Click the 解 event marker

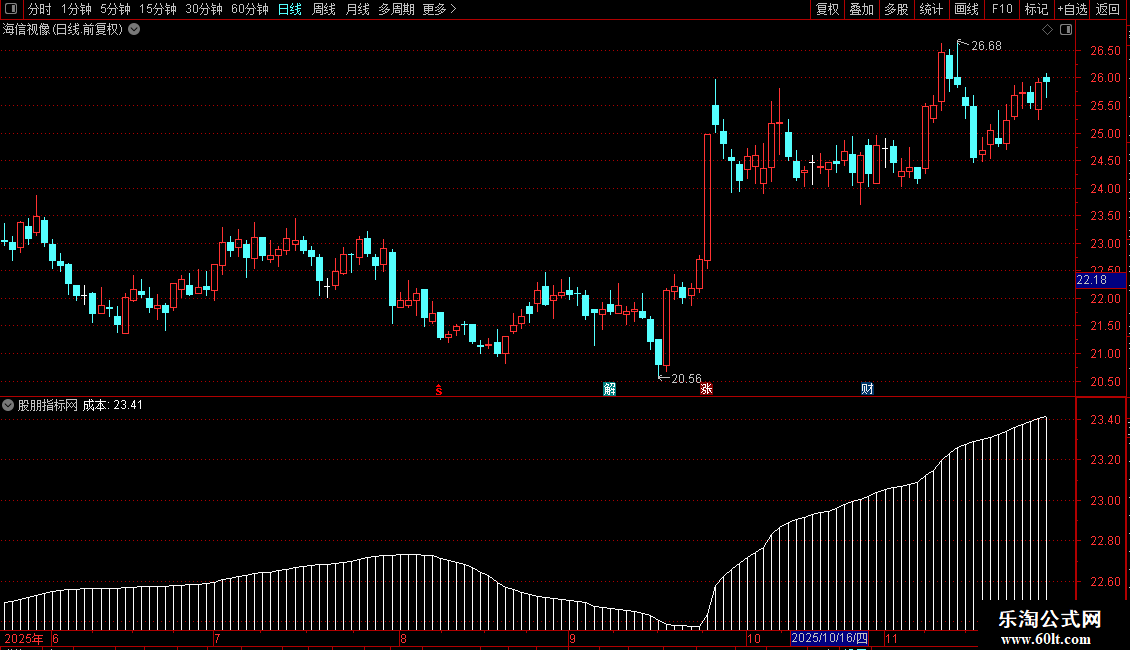pos(610,389)
